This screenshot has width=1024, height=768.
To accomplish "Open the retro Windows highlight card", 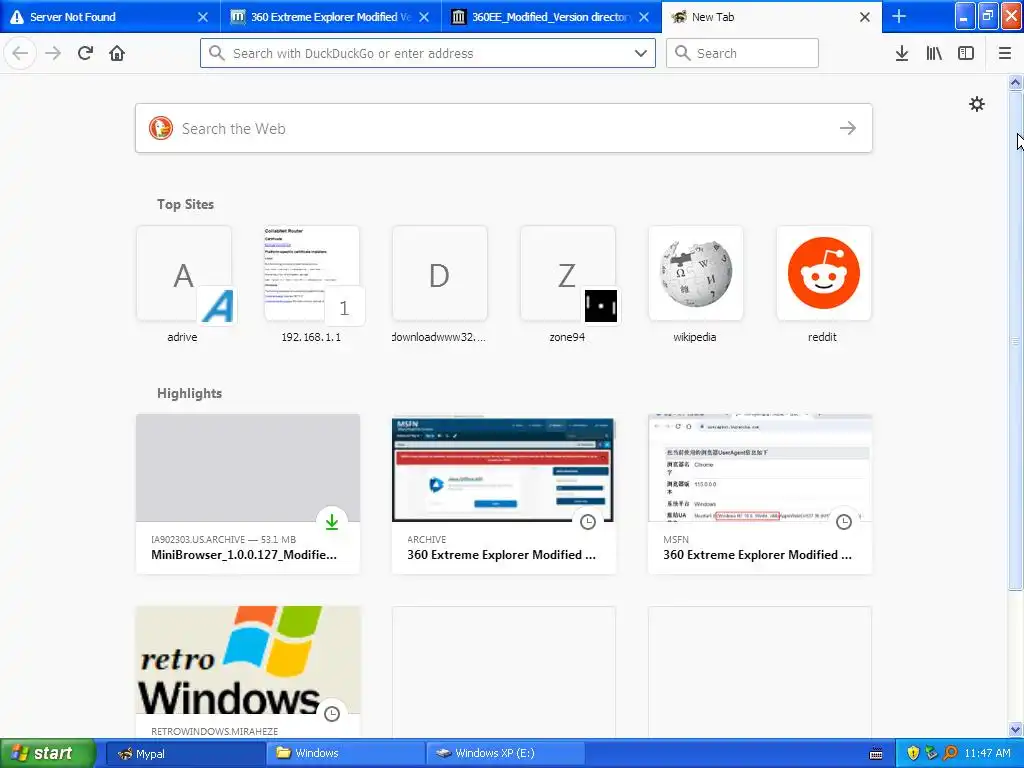I will [248, 672].
